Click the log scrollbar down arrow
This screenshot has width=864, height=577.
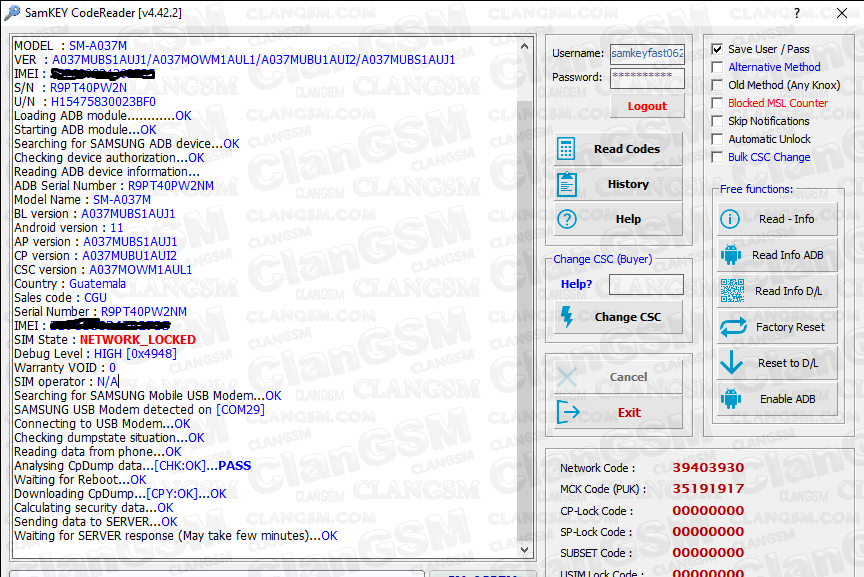[525, 549]
